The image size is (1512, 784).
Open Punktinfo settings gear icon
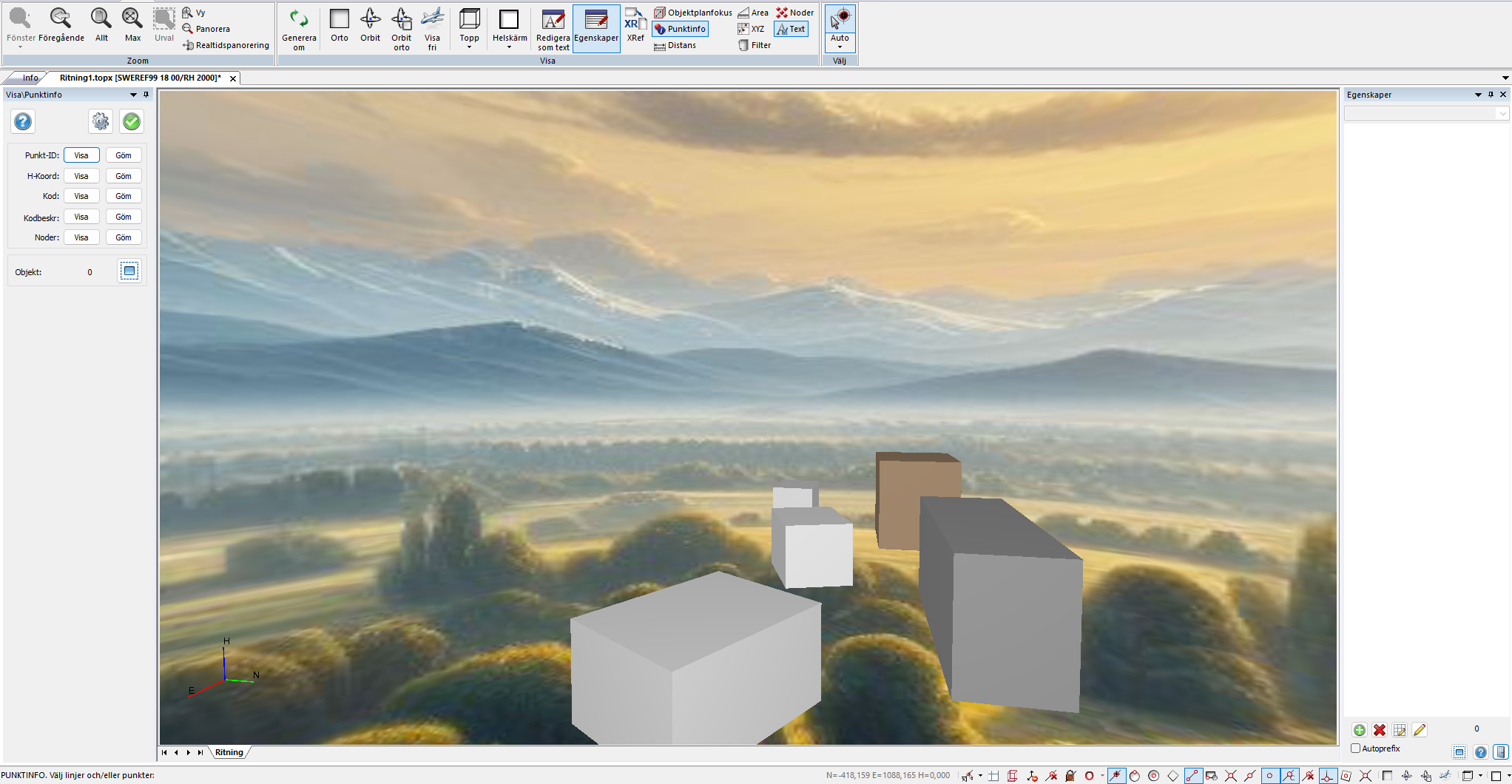(x=101, y=121)
